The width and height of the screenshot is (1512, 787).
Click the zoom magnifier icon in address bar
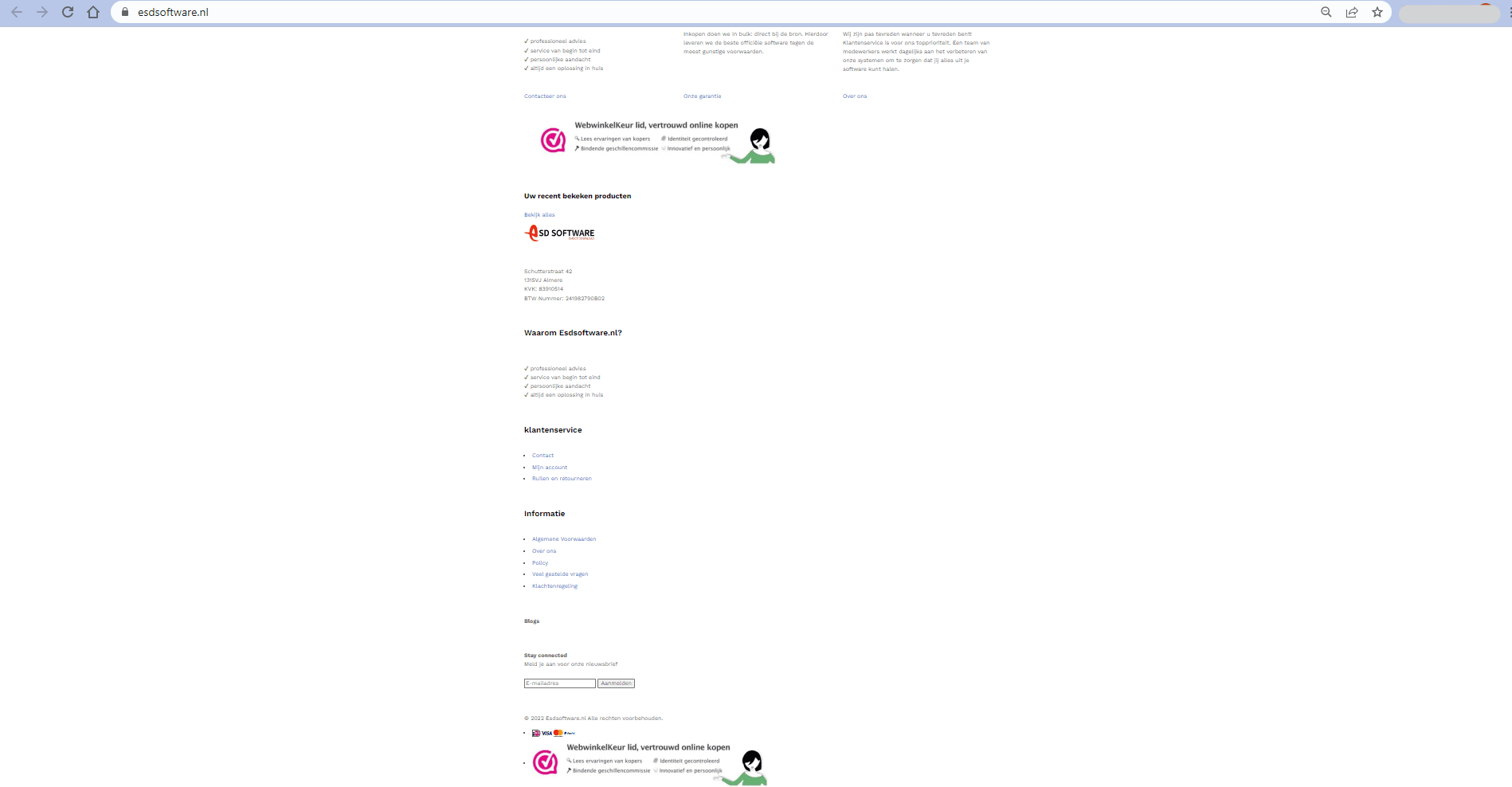tap(1326, 12)
